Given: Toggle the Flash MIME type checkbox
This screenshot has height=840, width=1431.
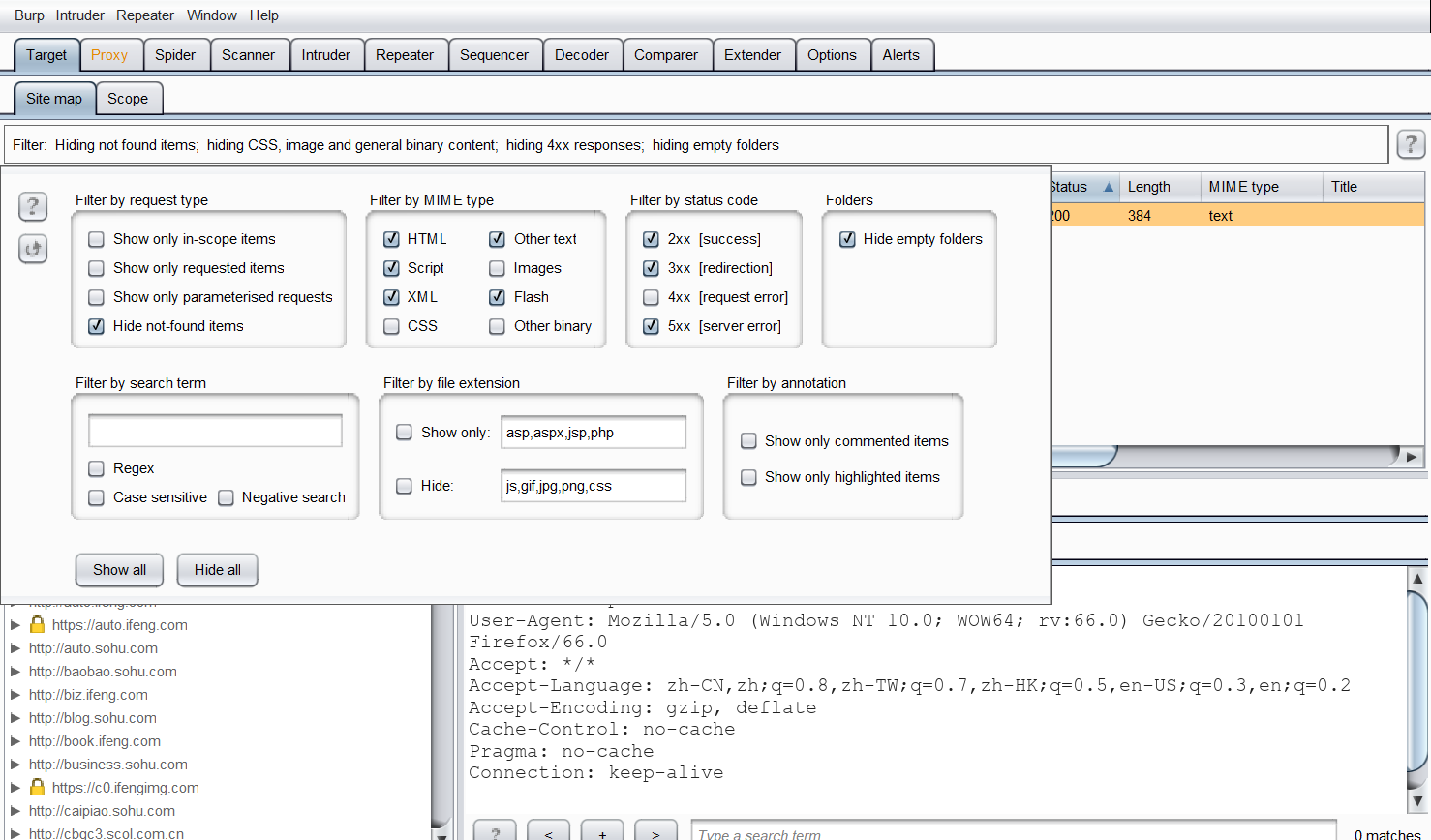Looking at the screenshot, I should pos(497,297).
